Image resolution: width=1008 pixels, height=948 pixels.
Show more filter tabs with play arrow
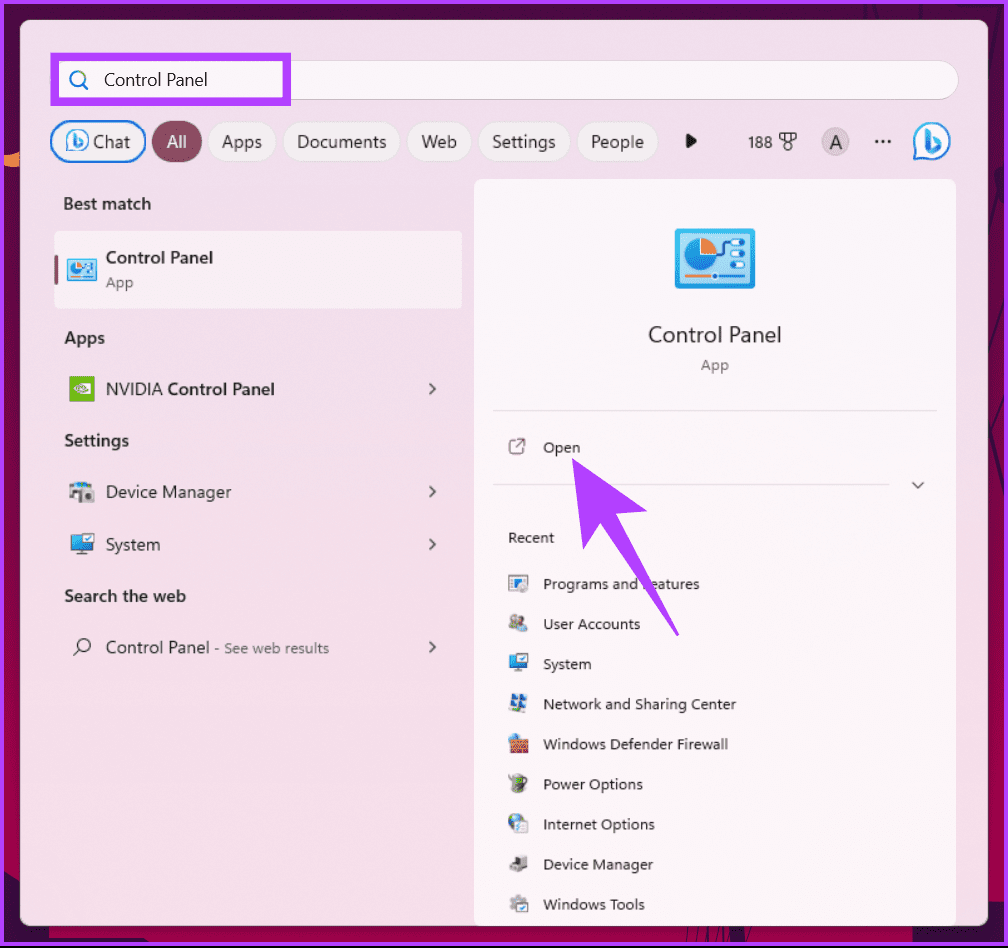[690, 141]
